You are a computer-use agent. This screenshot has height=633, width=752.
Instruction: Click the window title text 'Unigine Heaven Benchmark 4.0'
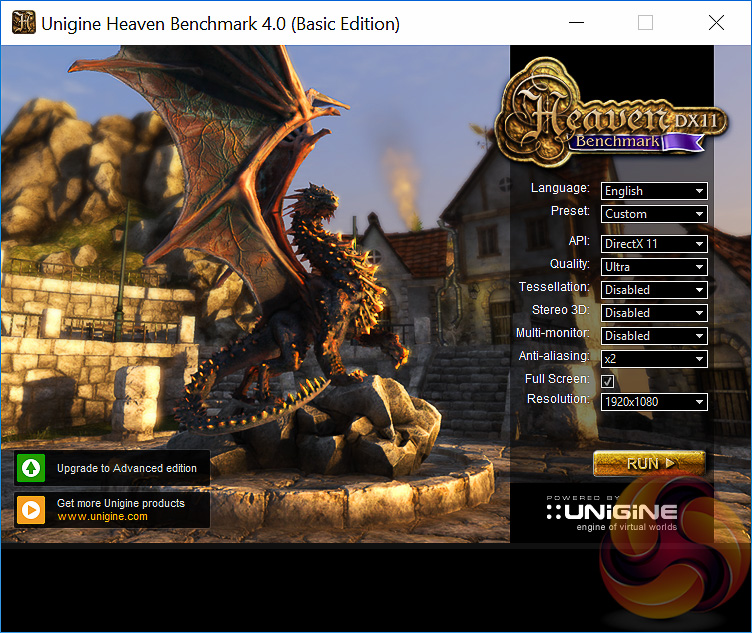pyautogui.click(x=164, y=23)
